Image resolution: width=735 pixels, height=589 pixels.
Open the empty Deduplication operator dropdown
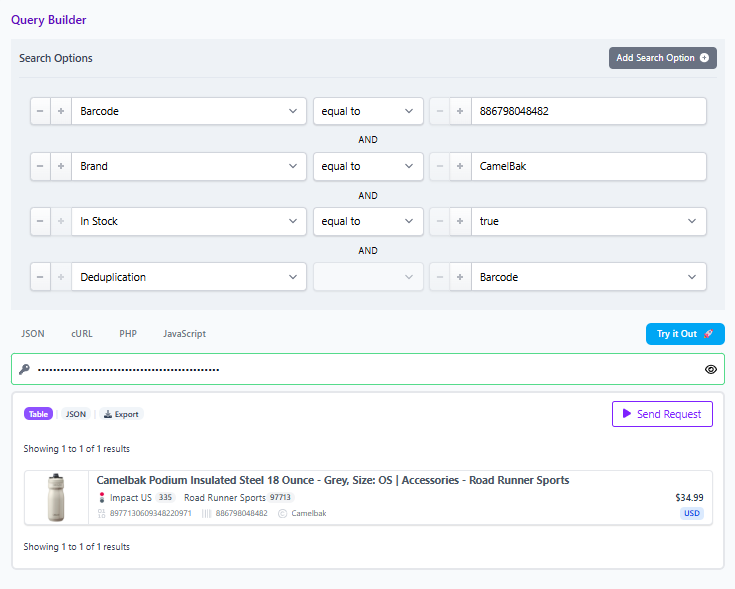point(368,277)
